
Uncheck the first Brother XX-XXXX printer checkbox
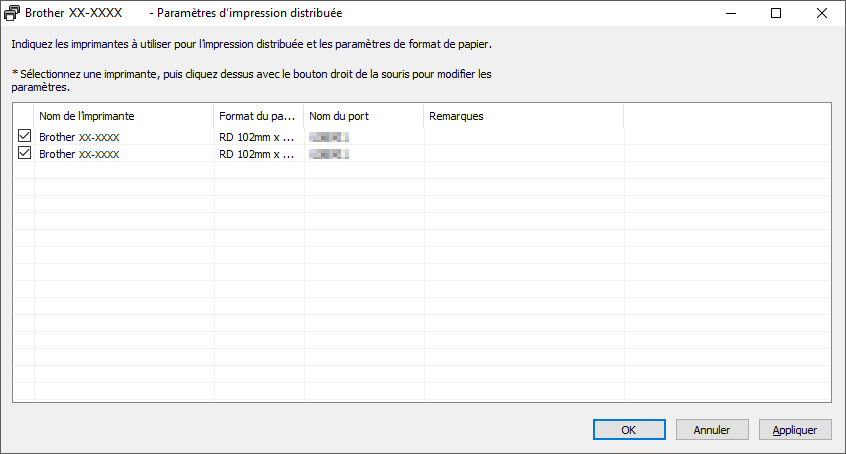point(24,135)
